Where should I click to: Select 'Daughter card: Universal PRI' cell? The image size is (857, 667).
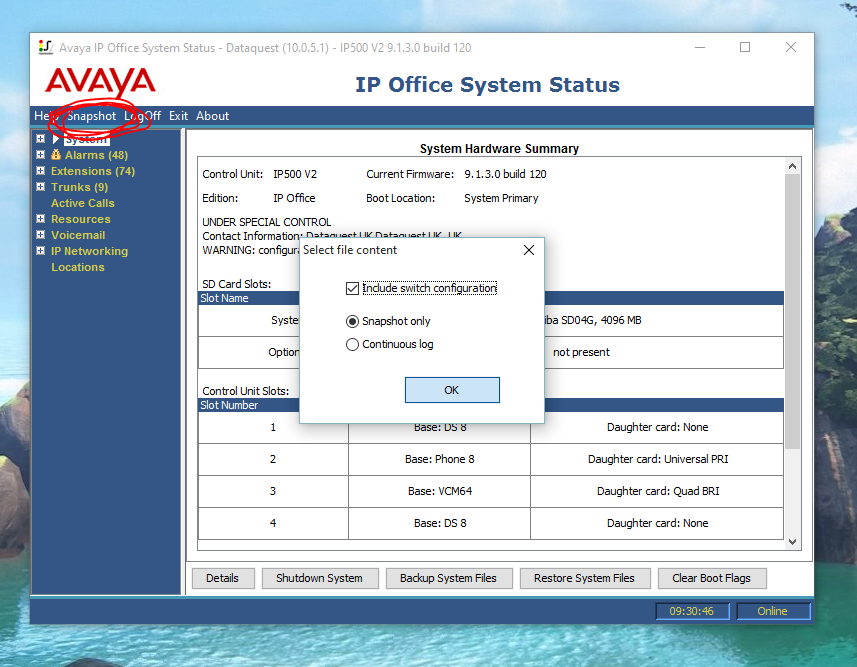[x=658, y=459]
